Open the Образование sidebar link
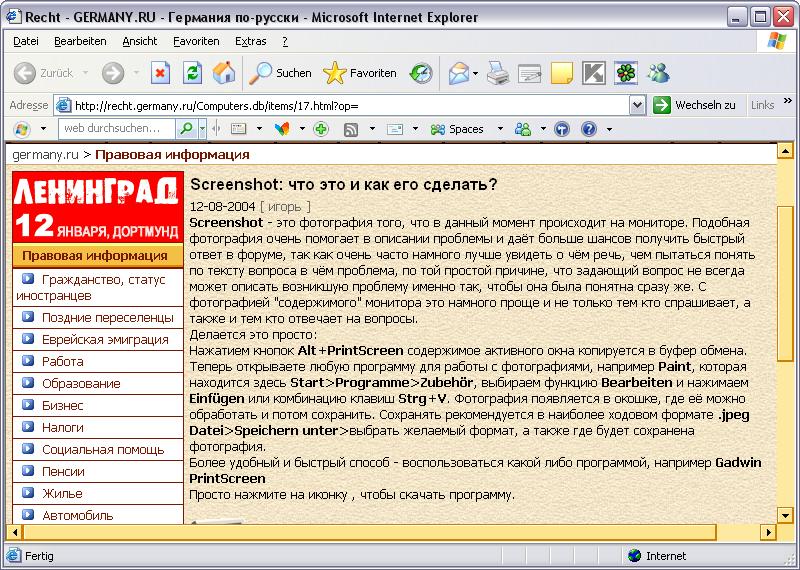This screenshot has width=800, height=570. point(81,383)
